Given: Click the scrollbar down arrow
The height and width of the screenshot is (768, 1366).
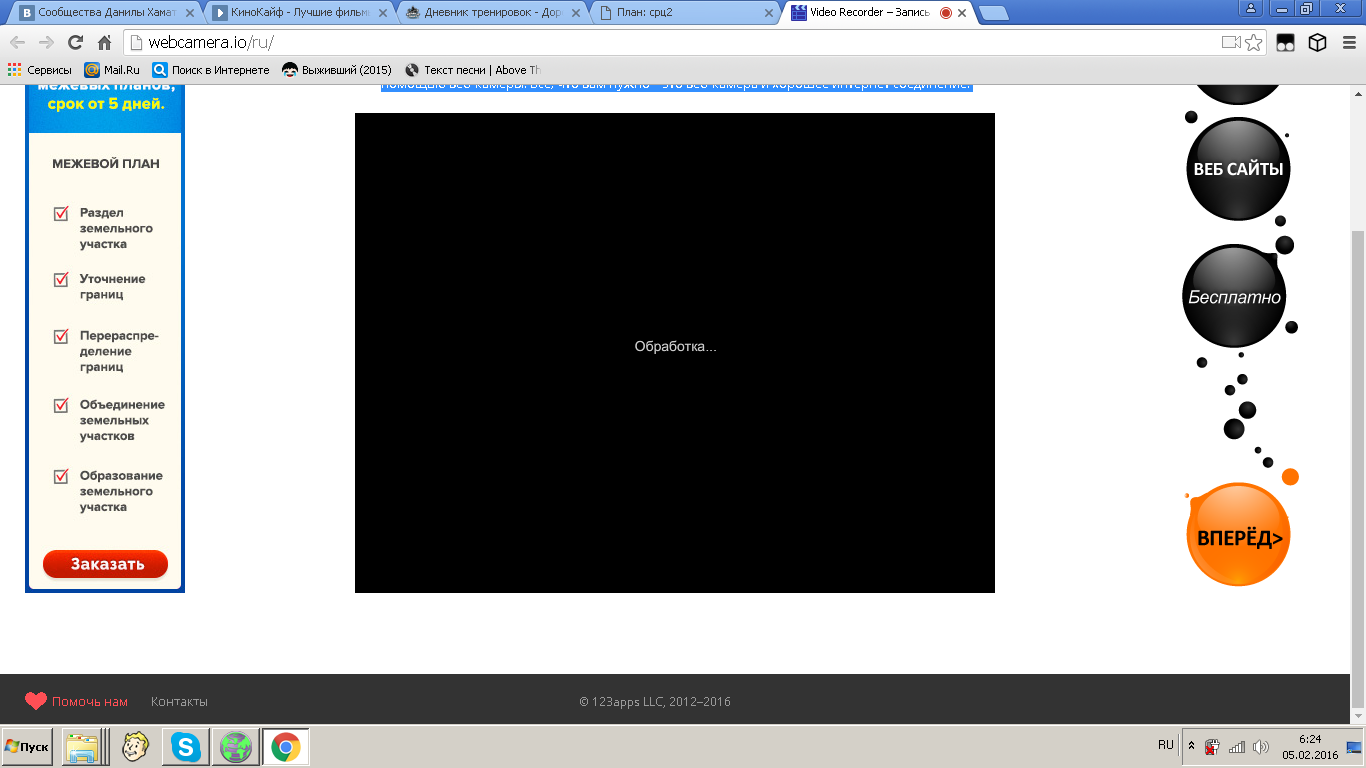Looking at the screenshot, I should 1357,716.
